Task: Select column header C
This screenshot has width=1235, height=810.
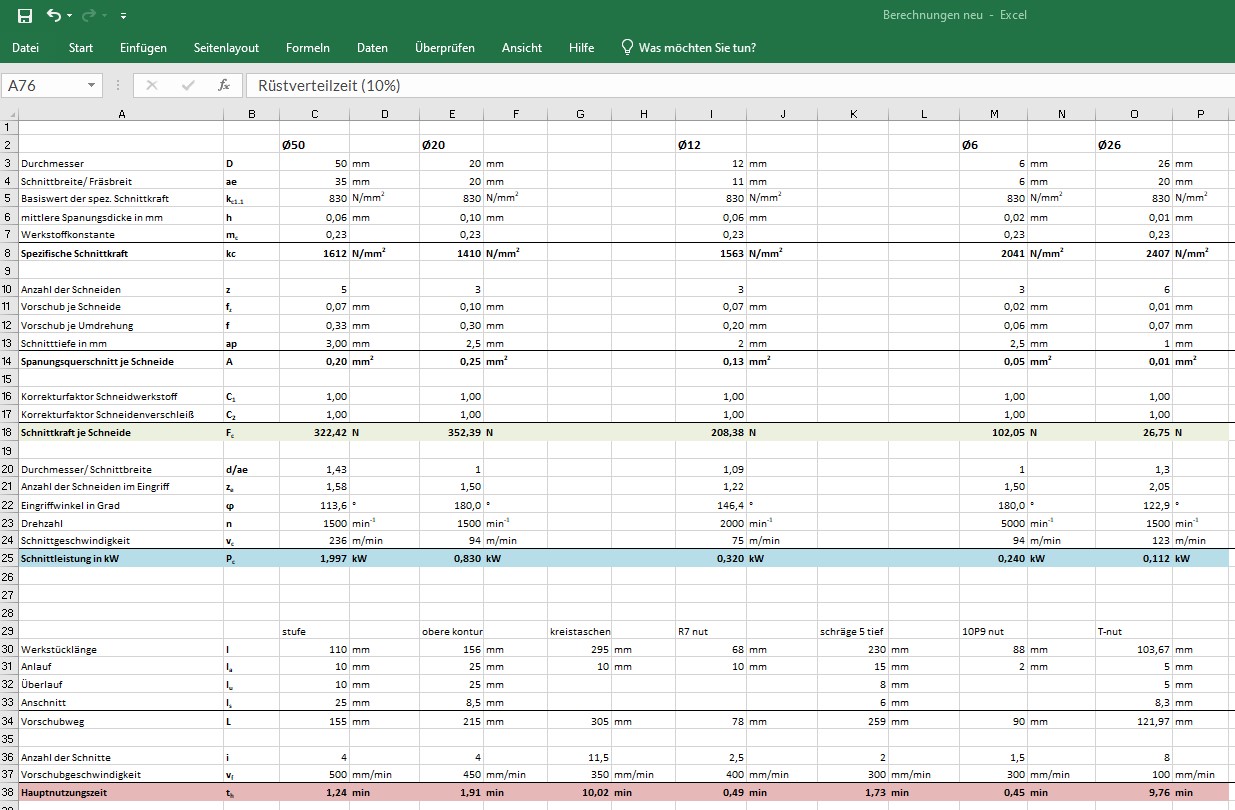Action: tap(315, 114)
